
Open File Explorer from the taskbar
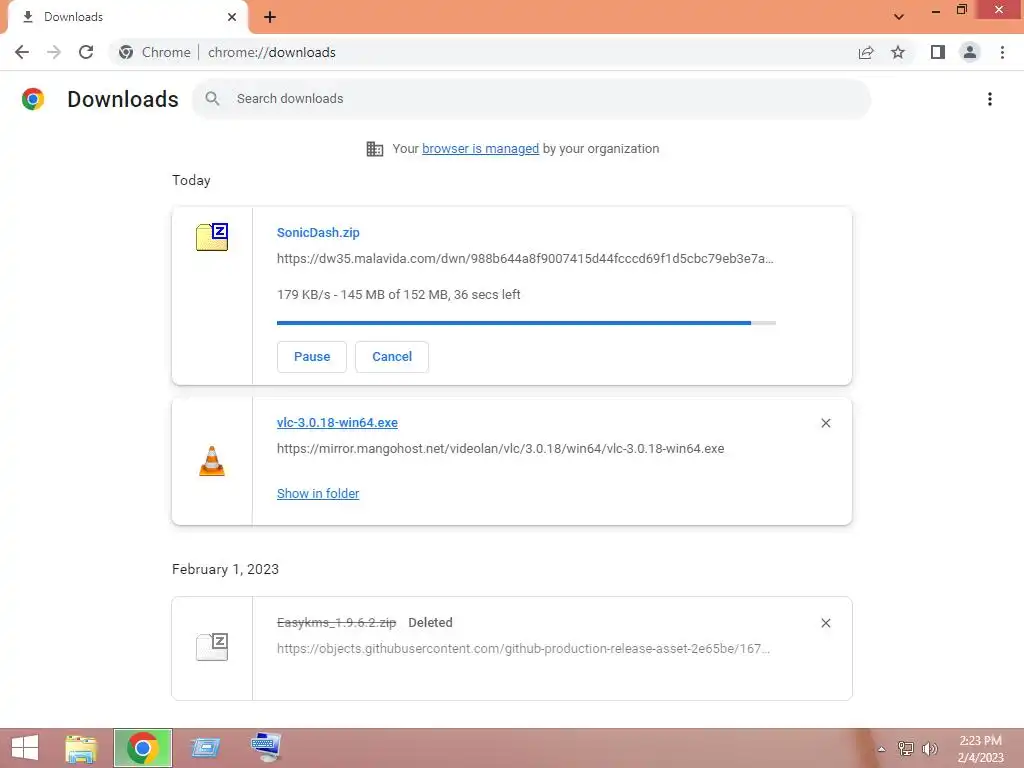pyautogui.click(x=81, y=748)
